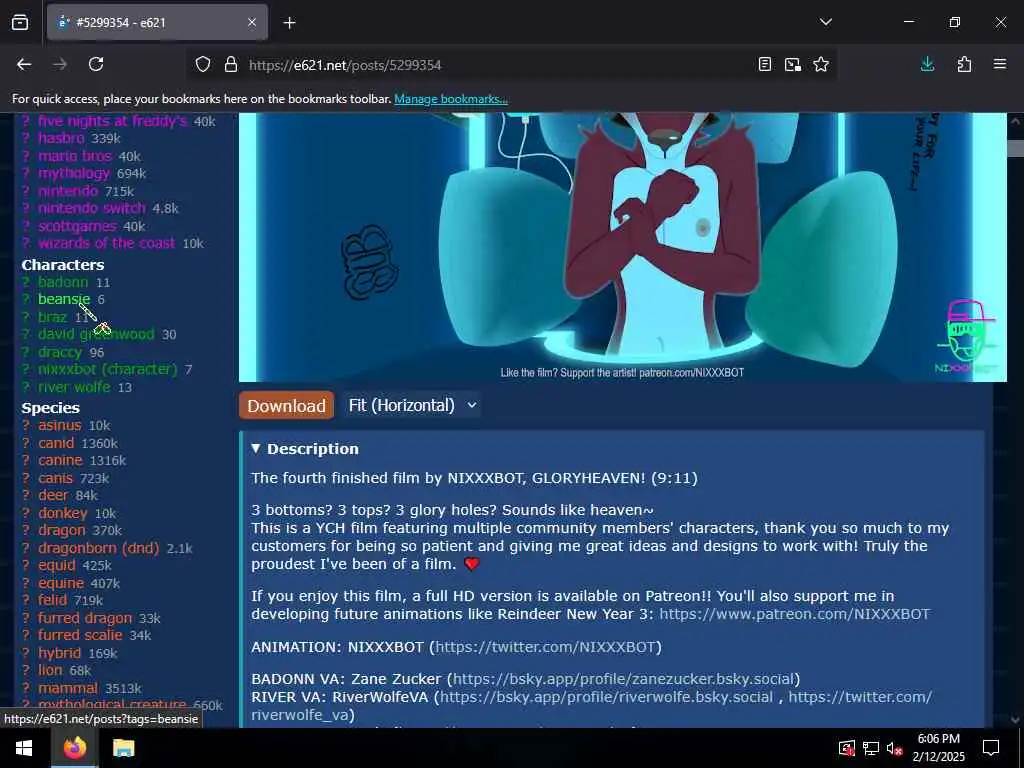
Task: Open the five nights at freddy's tag
Action: [112, 121]
